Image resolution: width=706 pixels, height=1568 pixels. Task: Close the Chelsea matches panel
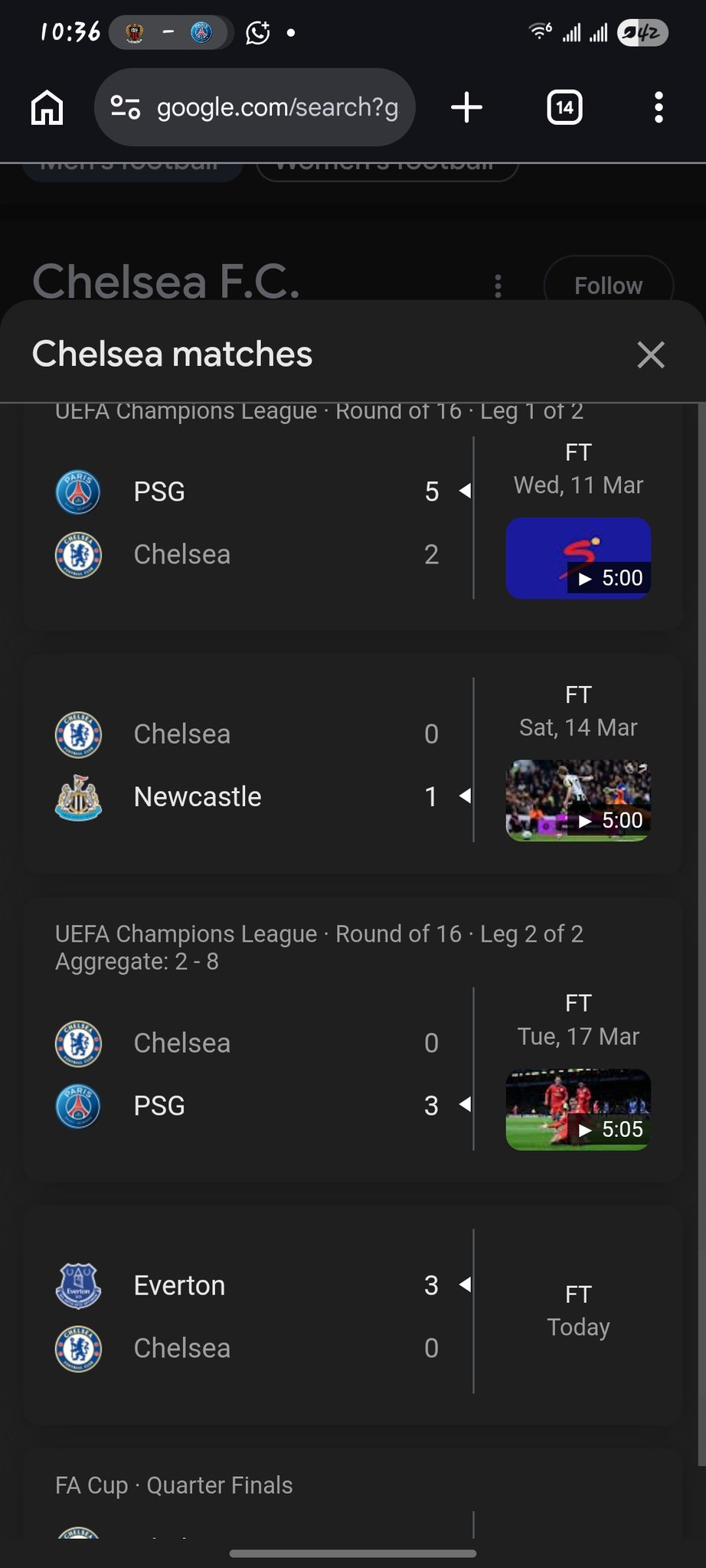[x=651, y=354]
